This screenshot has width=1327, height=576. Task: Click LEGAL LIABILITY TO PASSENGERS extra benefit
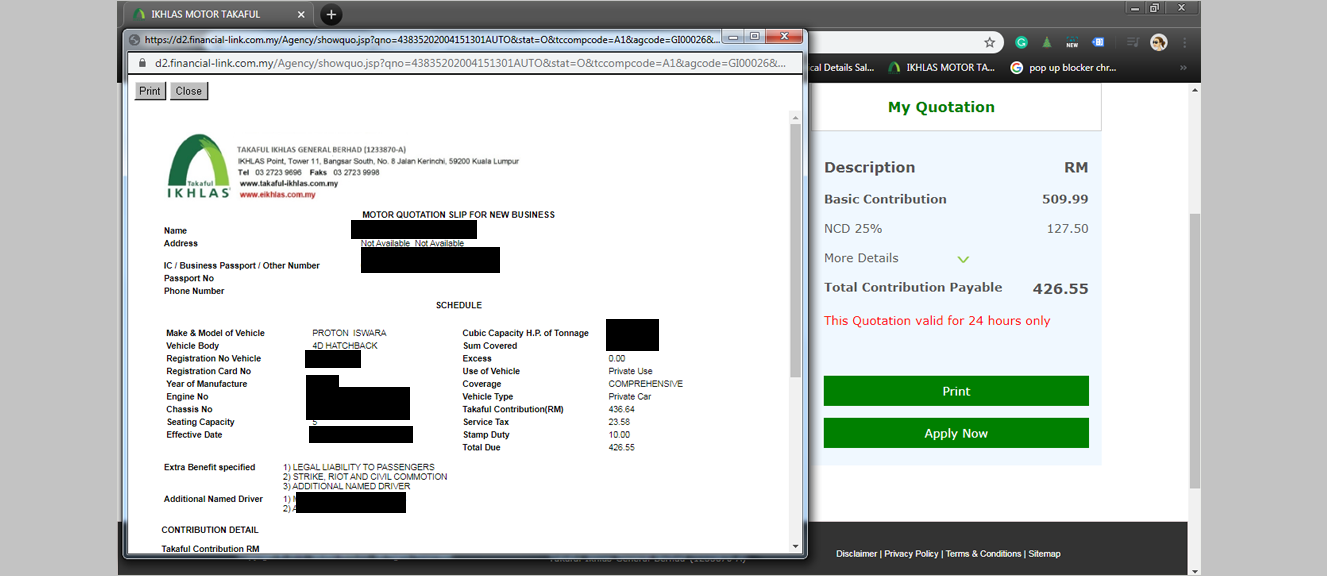click(x=359, y=467)
